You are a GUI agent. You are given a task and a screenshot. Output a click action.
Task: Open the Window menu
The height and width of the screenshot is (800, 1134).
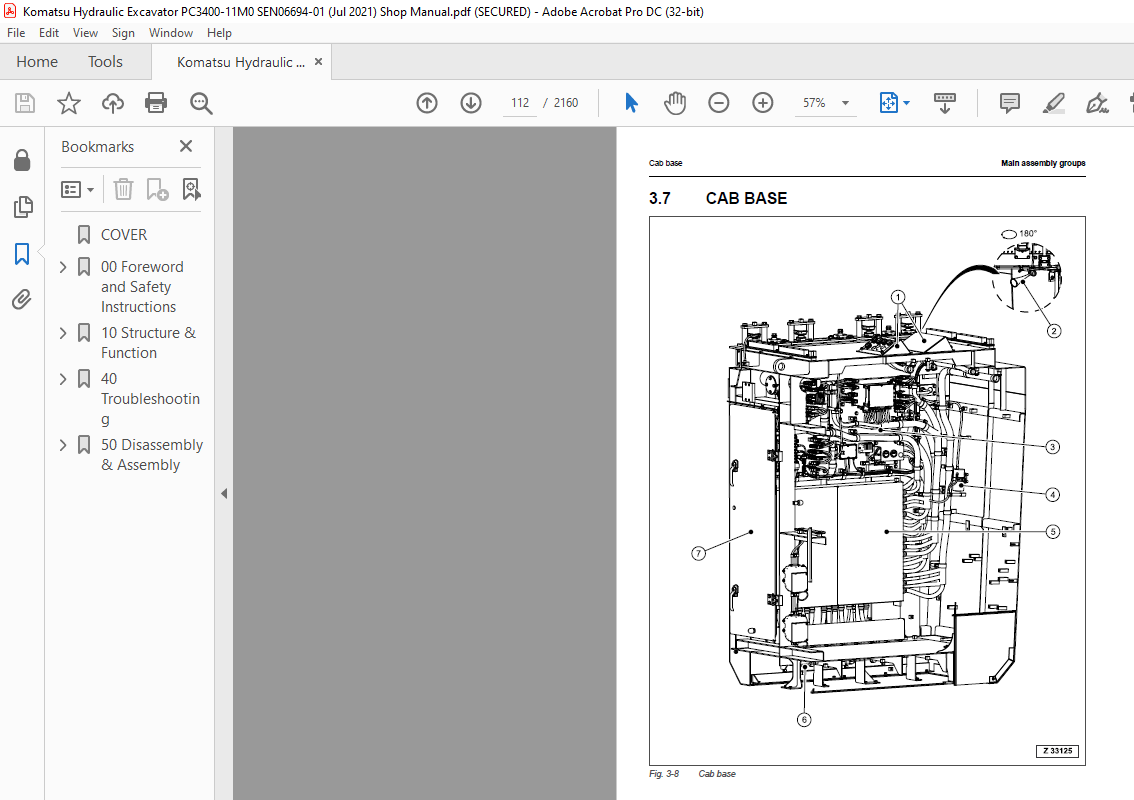tap(171, 33)
